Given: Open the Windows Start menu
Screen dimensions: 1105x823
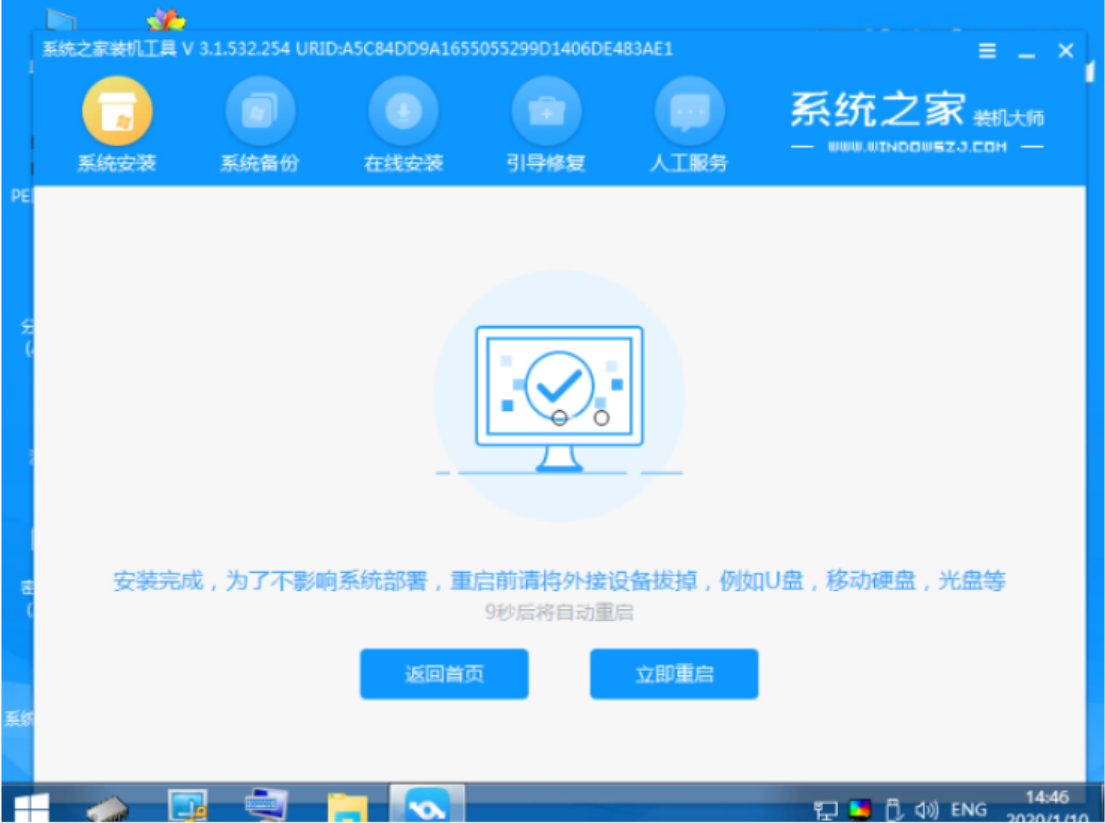Looking at the screenshot, I should [x=33, y=805].
